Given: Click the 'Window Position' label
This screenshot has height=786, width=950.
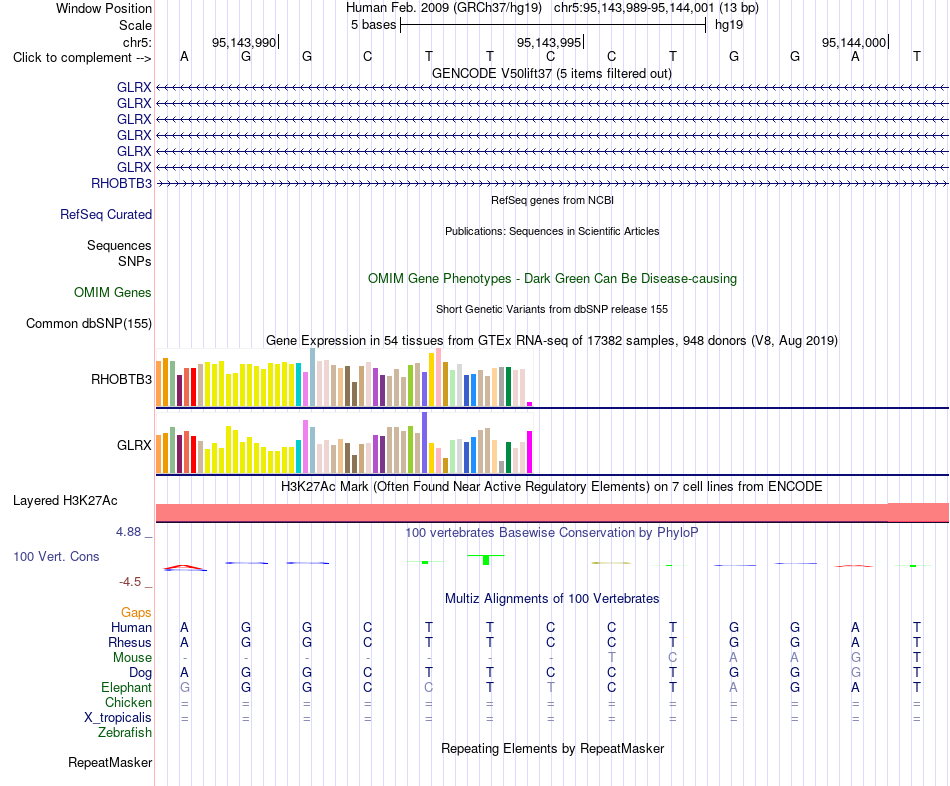Looking at the screenshot, I should [x=104, y=8].
